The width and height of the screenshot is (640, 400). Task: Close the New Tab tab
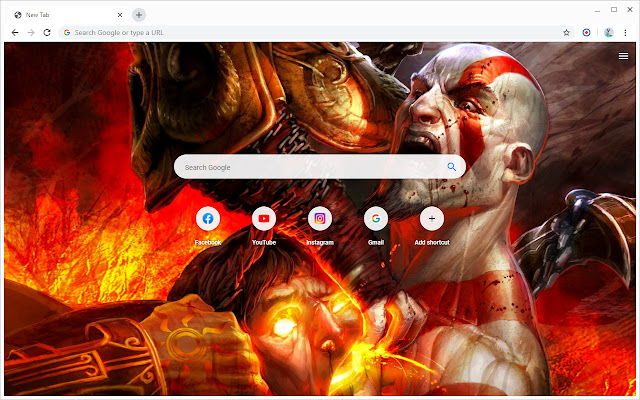(x=120, y=15)
